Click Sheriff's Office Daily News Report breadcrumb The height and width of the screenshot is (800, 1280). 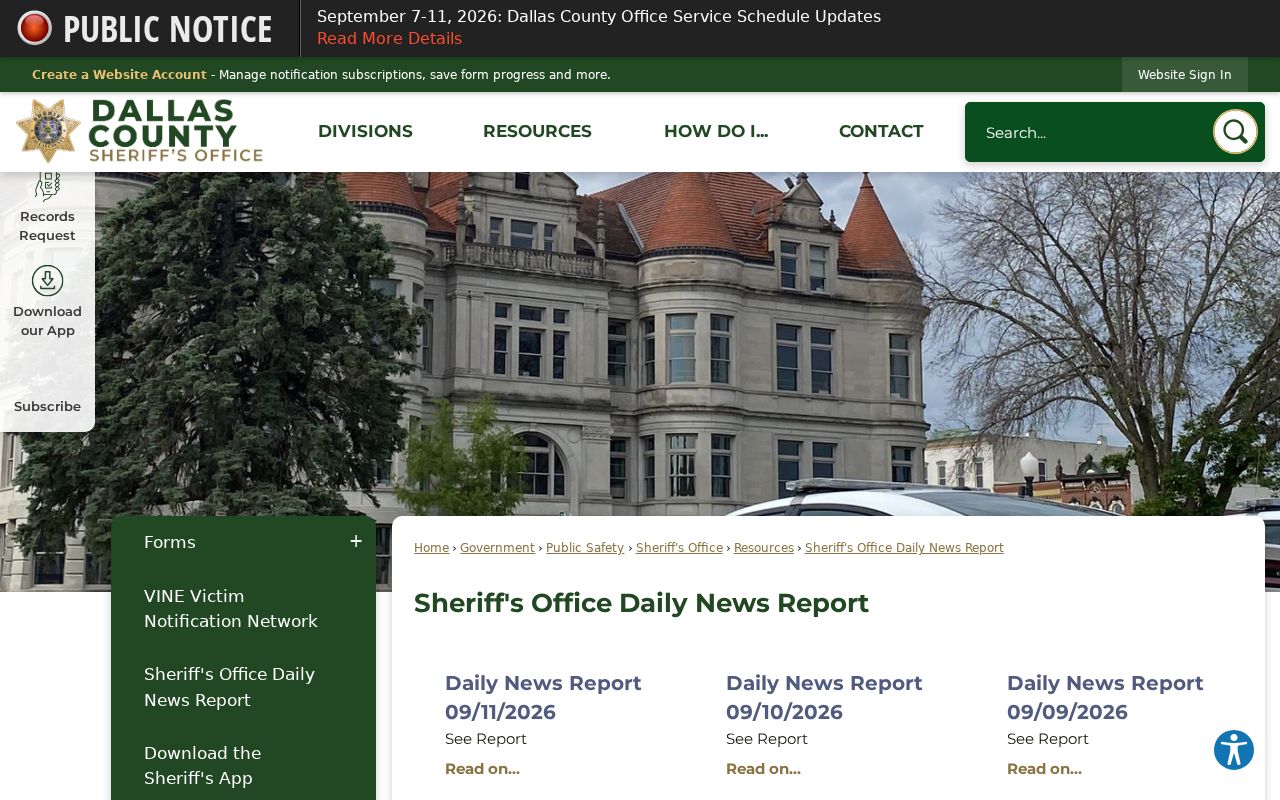(904, 548)
